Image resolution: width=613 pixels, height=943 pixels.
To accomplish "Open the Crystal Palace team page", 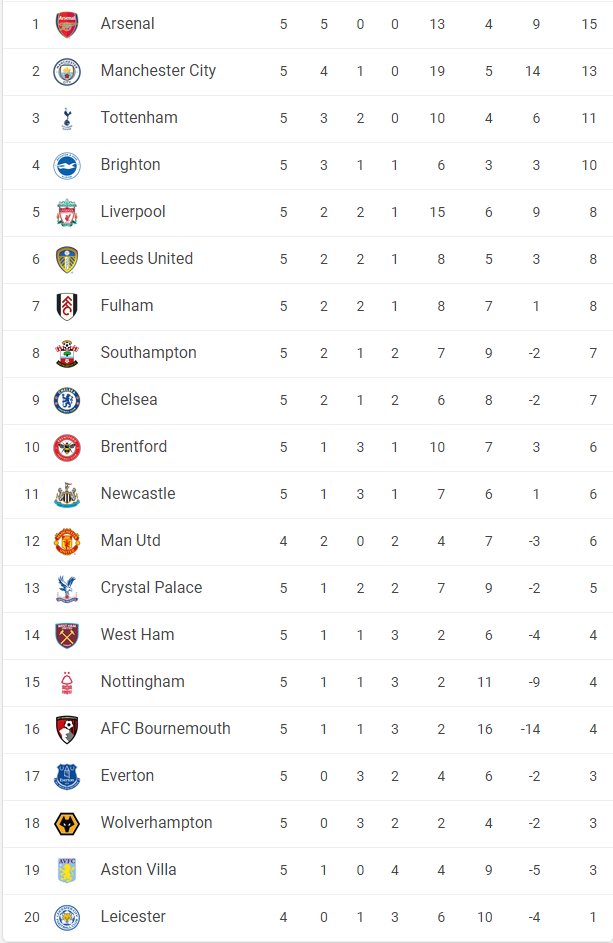I will 151,588.
